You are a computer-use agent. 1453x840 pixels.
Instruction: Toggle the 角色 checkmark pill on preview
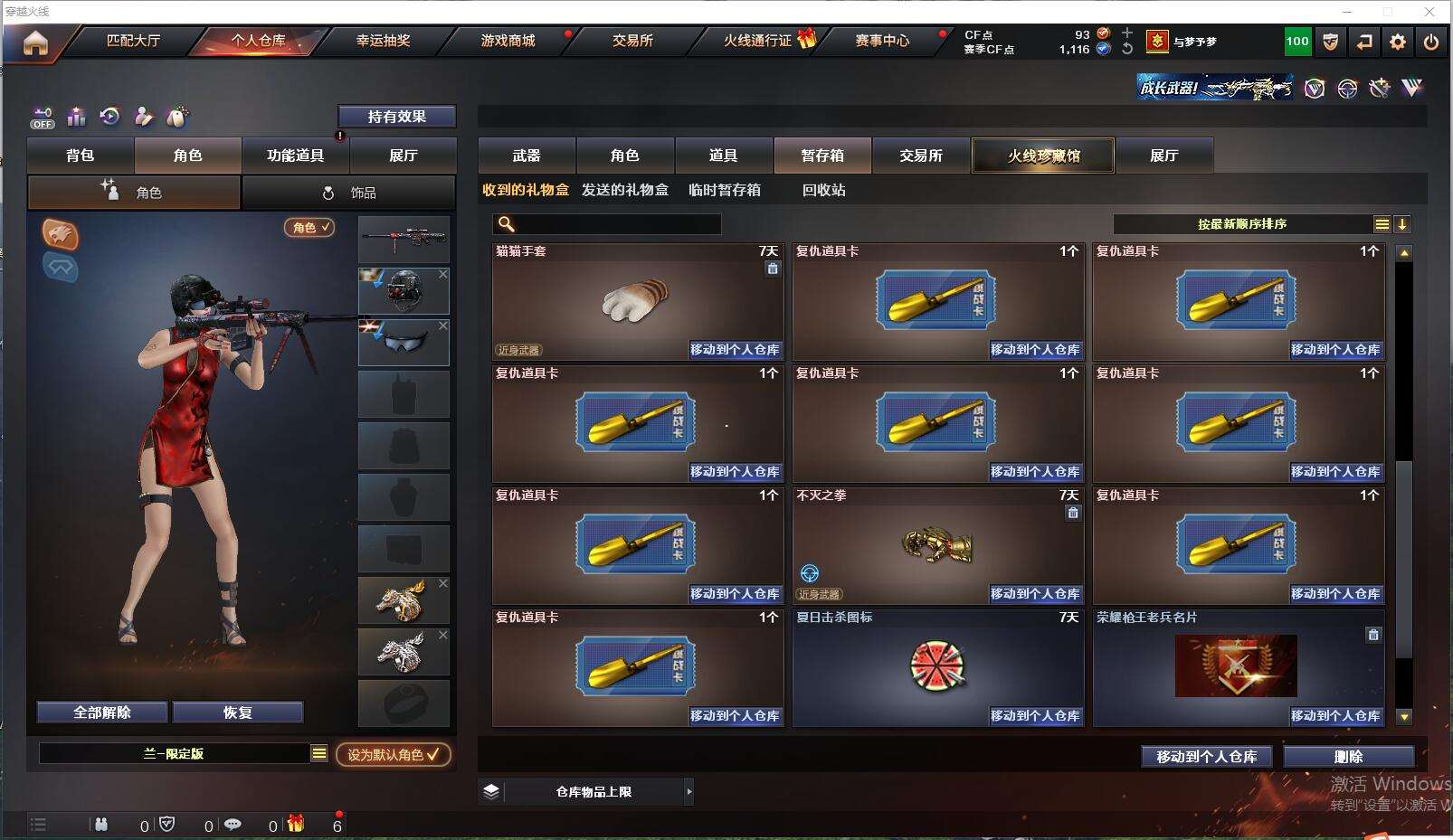pyautogui.click(x=310, y=228)
